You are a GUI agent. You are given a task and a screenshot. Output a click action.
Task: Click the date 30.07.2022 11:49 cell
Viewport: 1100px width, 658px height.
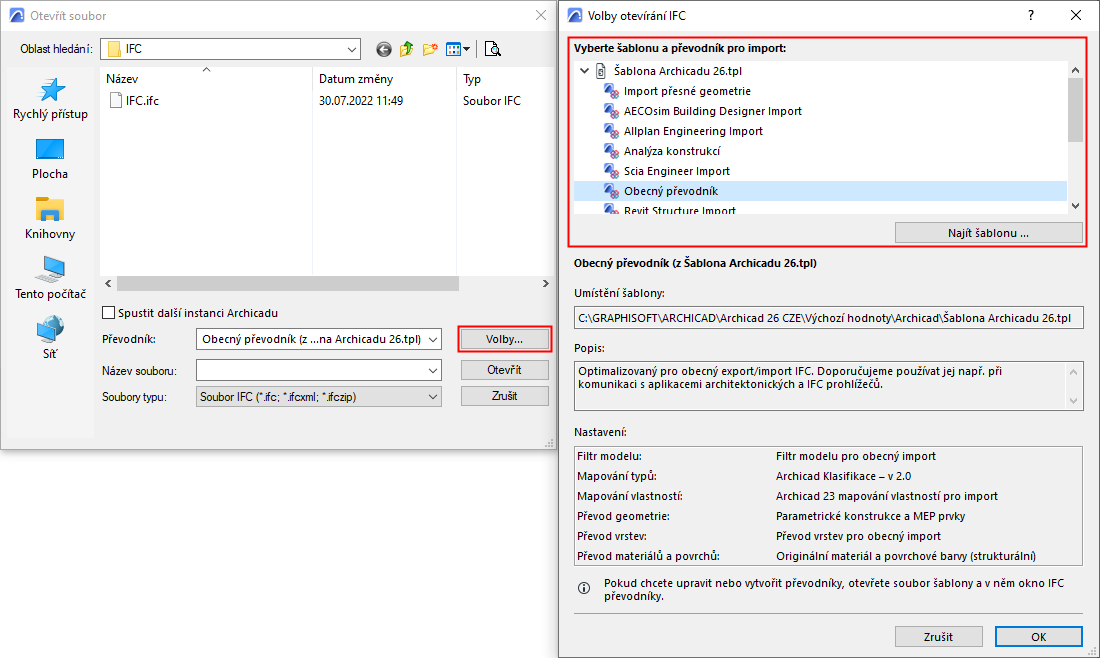coord(361,101)
